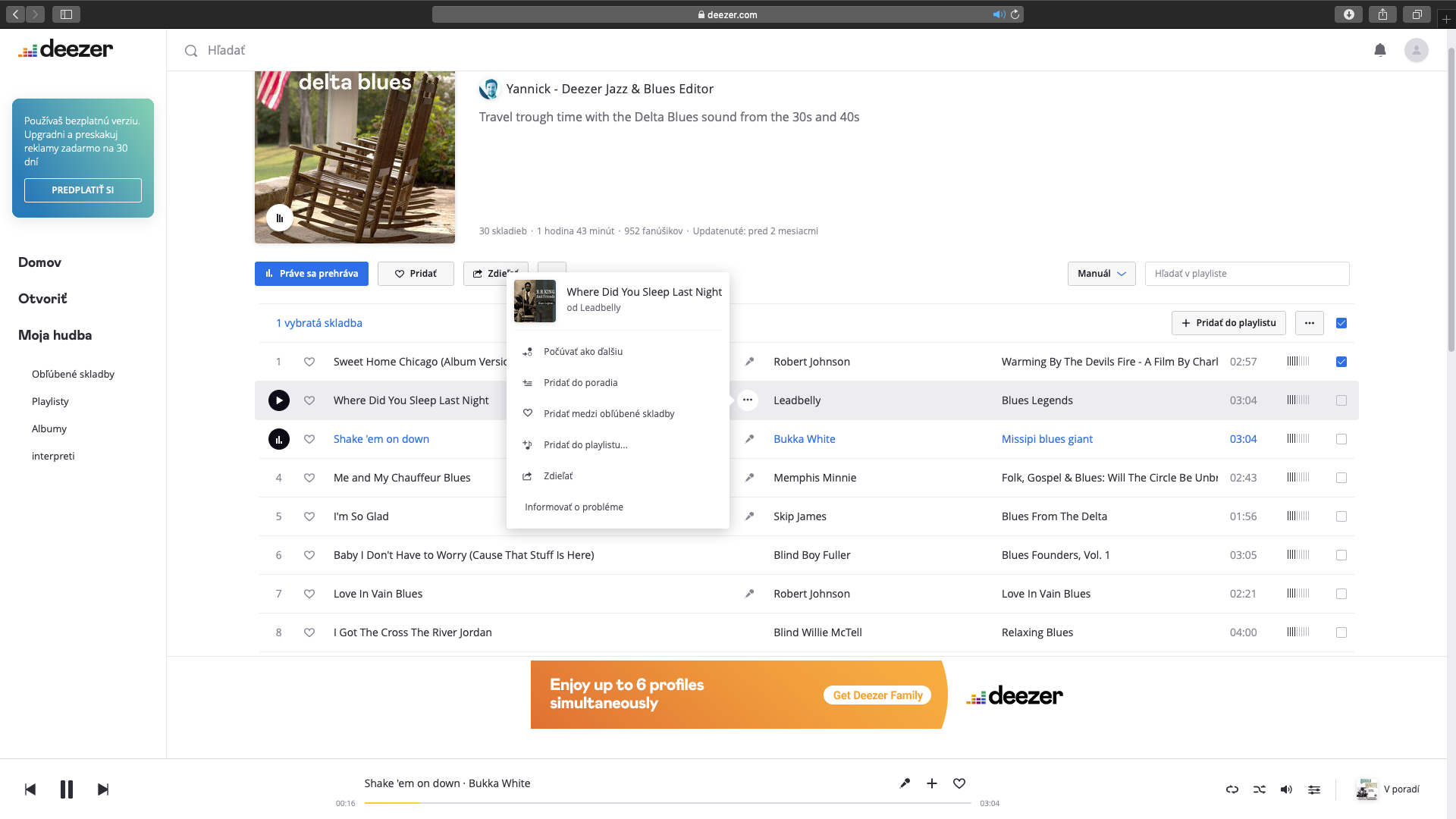The width and height of the screenshot is (1456, 819).
Task: Like Sweet Home Chicago with heart icon
Action: [x=309, y=362]
